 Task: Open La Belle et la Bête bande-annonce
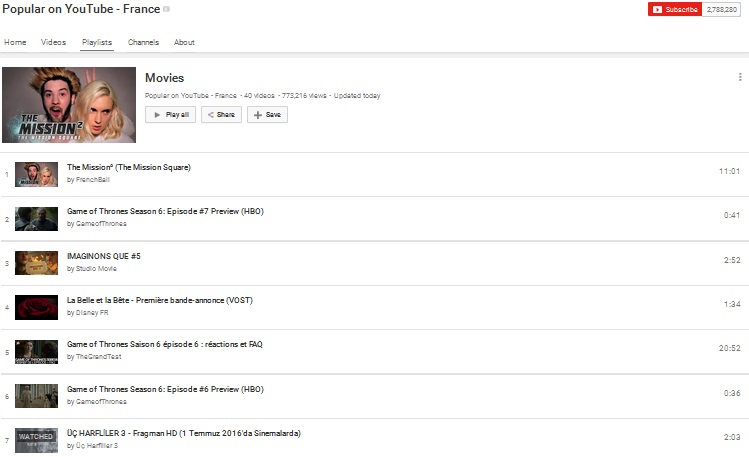click(160, 300)
